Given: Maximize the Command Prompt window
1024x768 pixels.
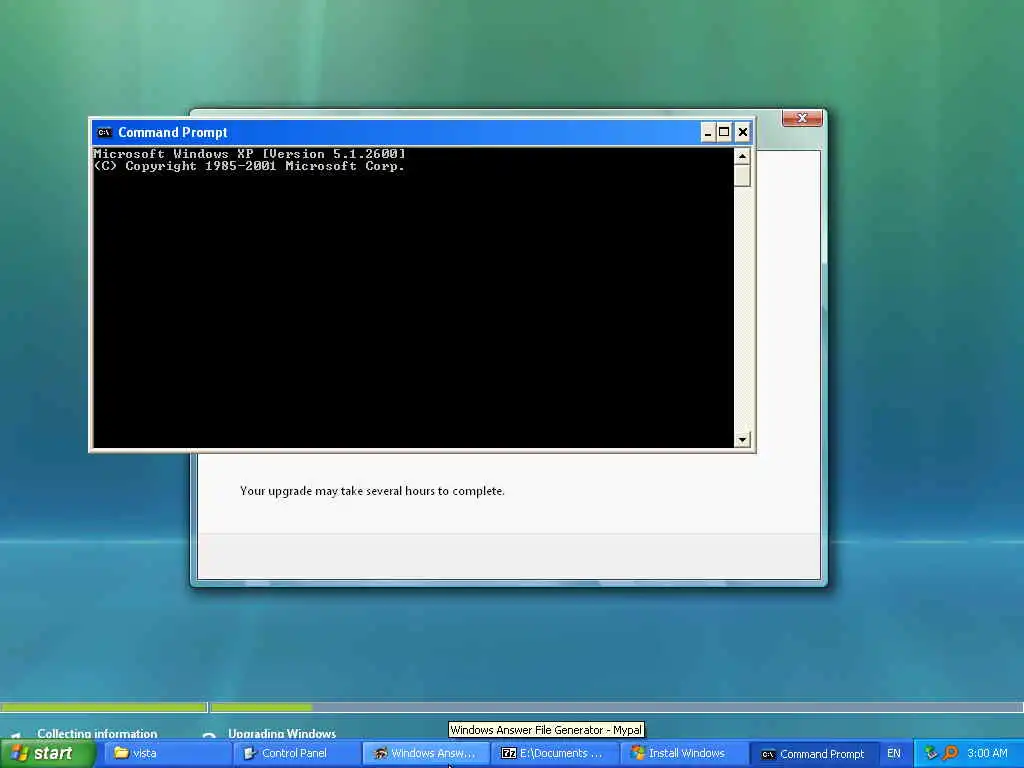Looking at the screenshot, I should [x=724, y=133].
